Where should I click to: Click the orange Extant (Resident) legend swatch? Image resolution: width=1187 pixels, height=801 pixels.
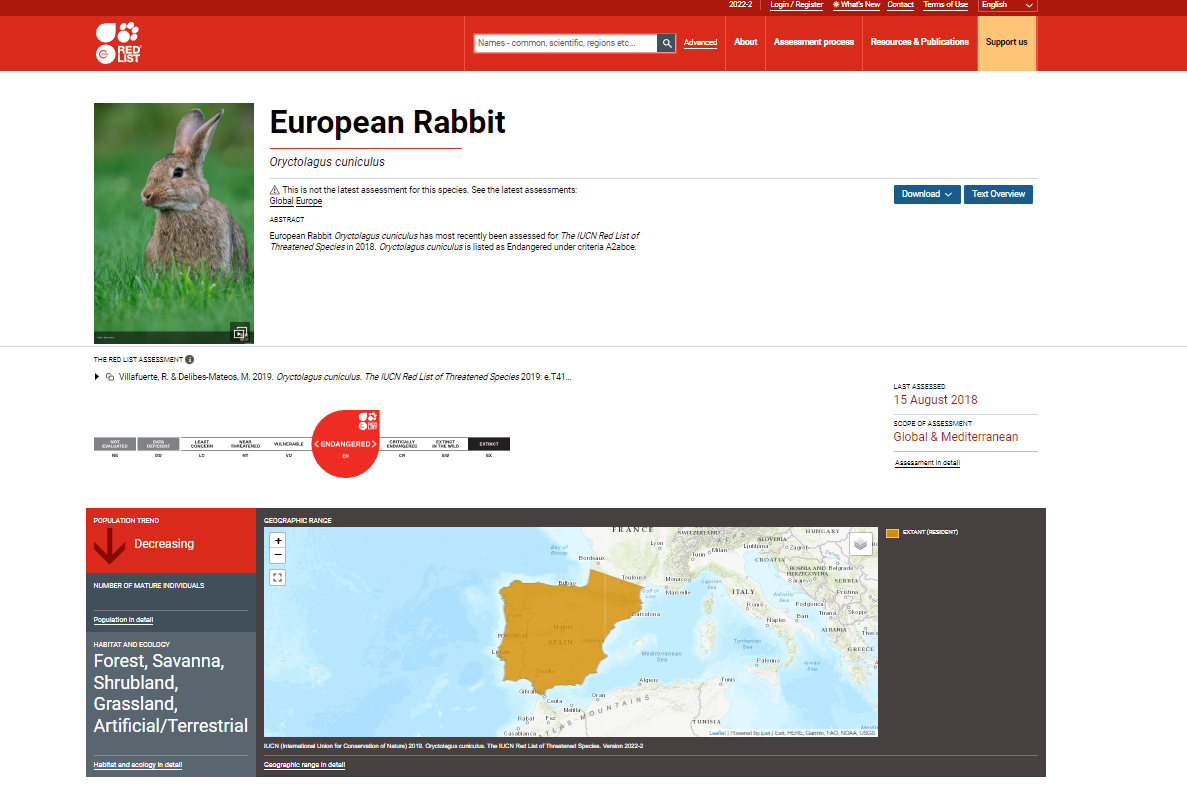click(892, 533)
